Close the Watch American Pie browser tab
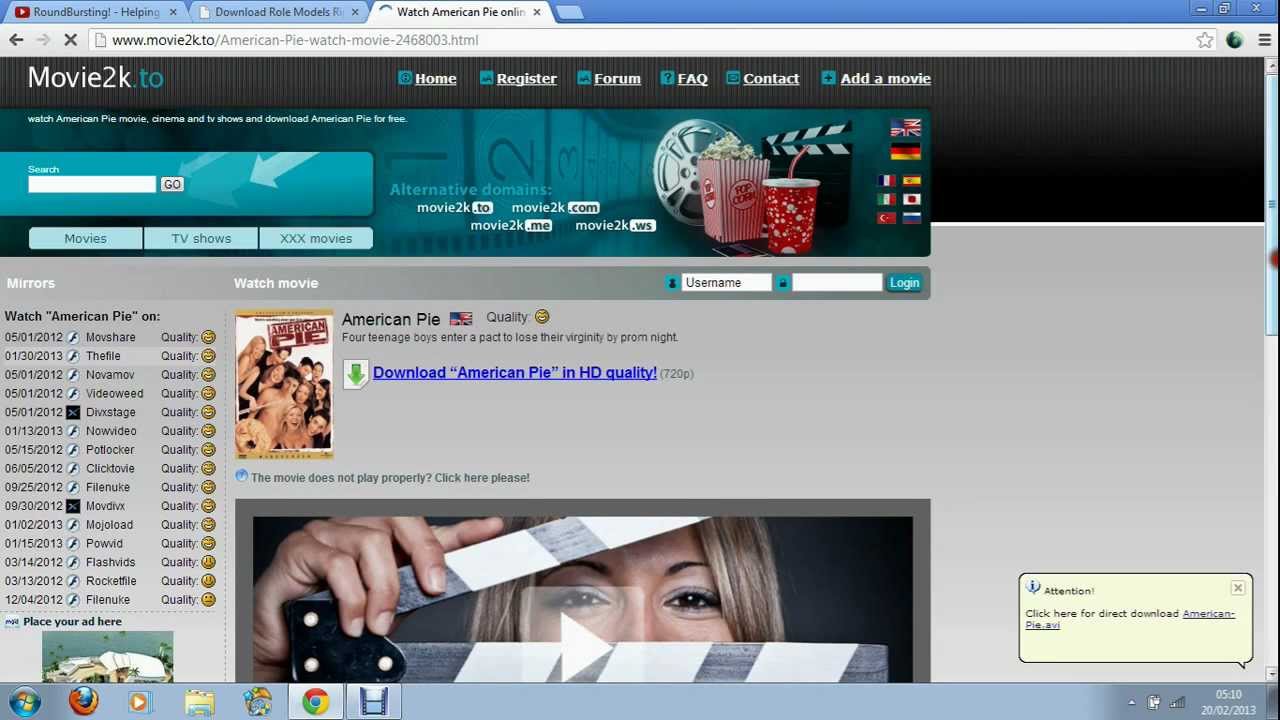 point(537,12)
